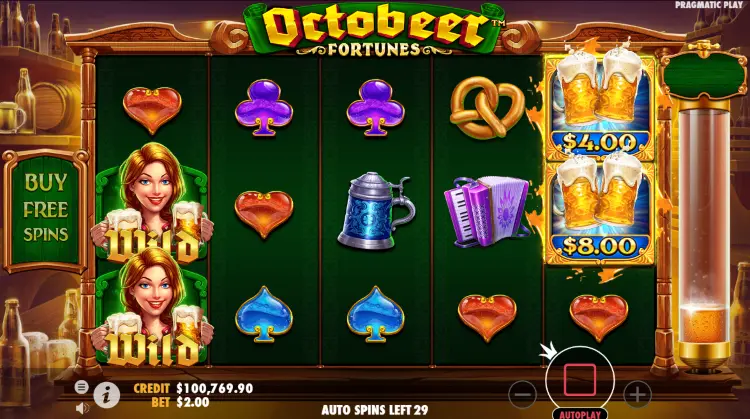Click the pretzel symbol

(x=487, y=107)
